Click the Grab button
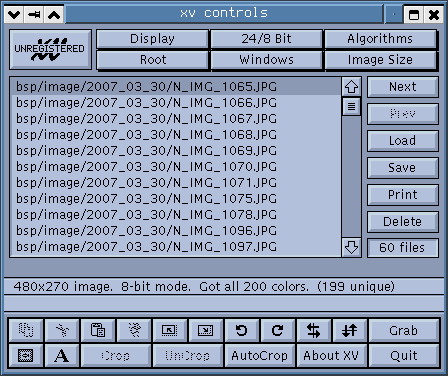 (404, 330)
